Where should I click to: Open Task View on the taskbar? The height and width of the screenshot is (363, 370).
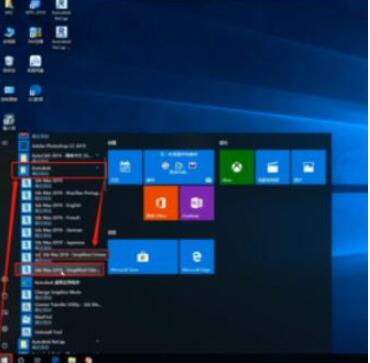coord(37,360)
